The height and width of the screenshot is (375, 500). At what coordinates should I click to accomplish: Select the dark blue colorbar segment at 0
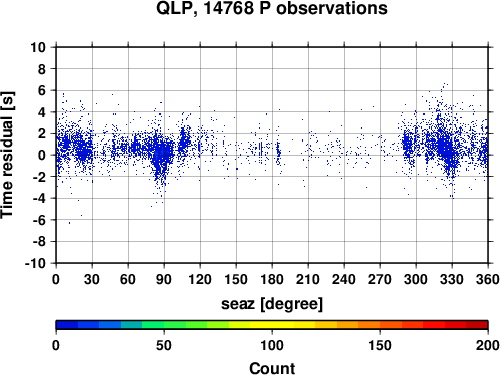tap(67, 325)
